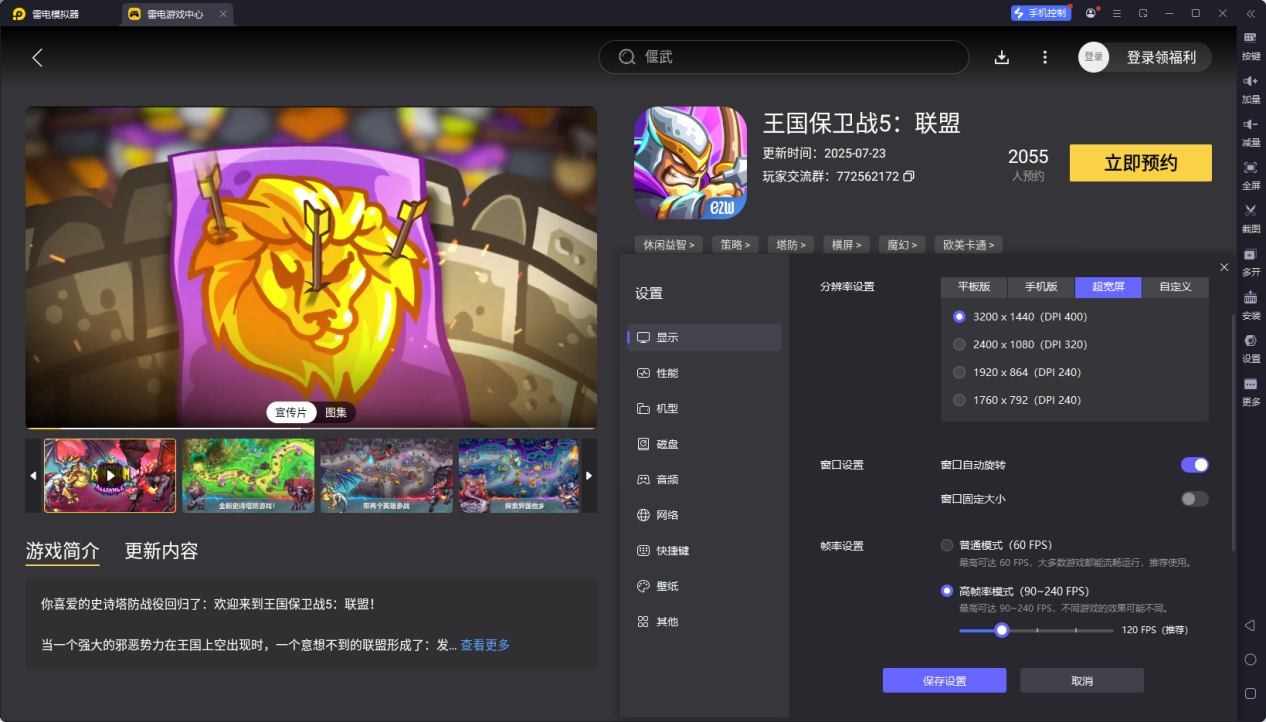
Task: Open 机型 settings category
Action: pos(705,408)
